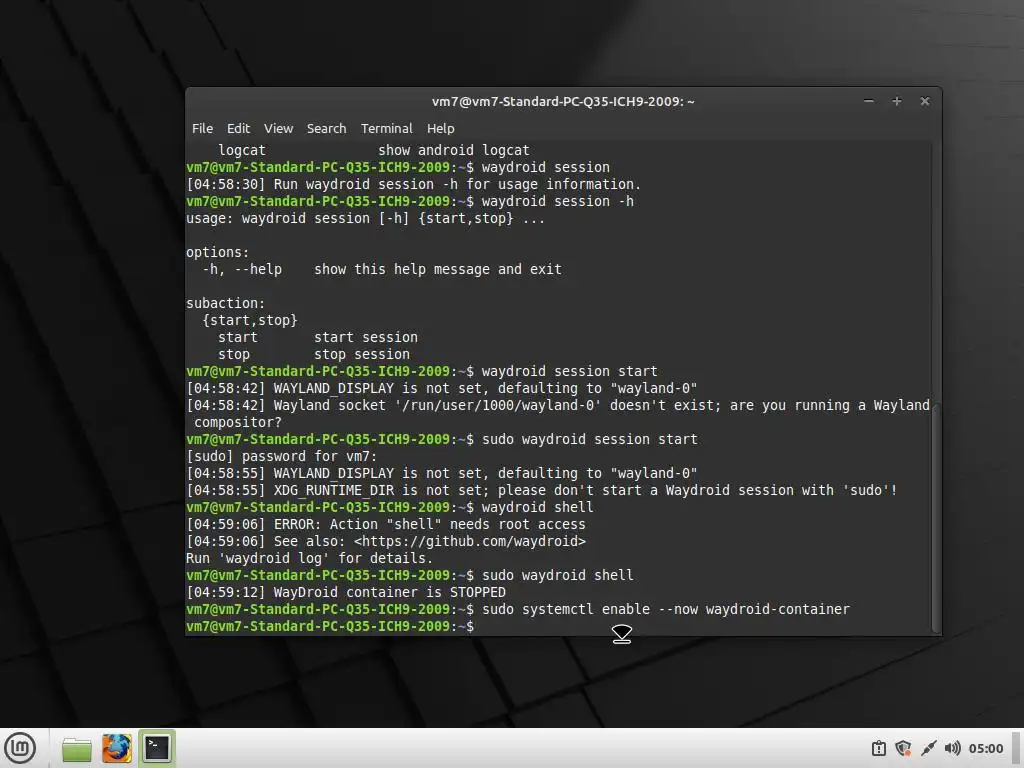Click the "subaction:" heading
This screenshot has width=1024, height=768.
click(225, 304)
